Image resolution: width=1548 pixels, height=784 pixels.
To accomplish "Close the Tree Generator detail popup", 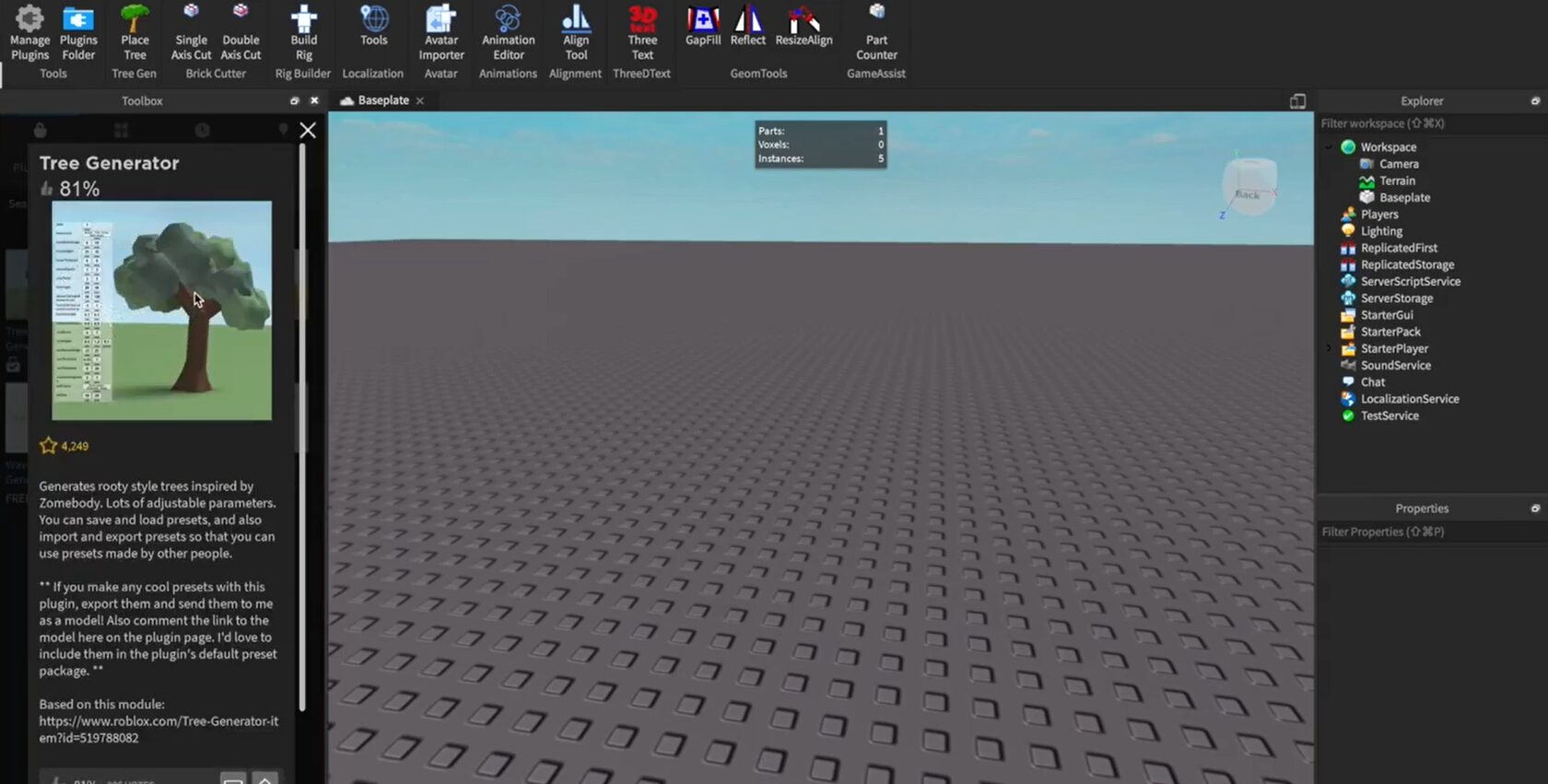I will pos(308,130).
